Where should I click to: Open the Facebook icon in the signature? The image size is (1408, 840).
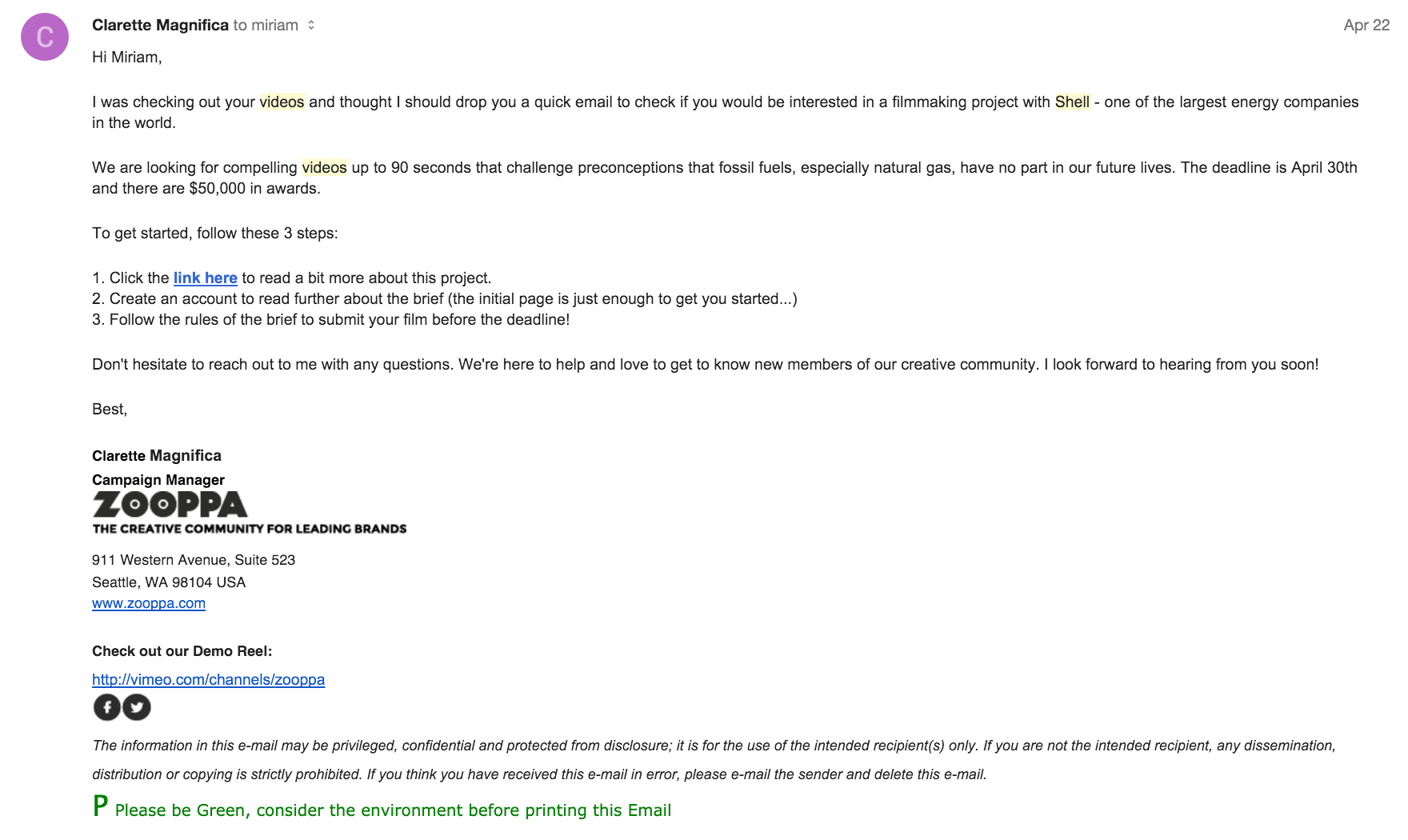[107, 707]
